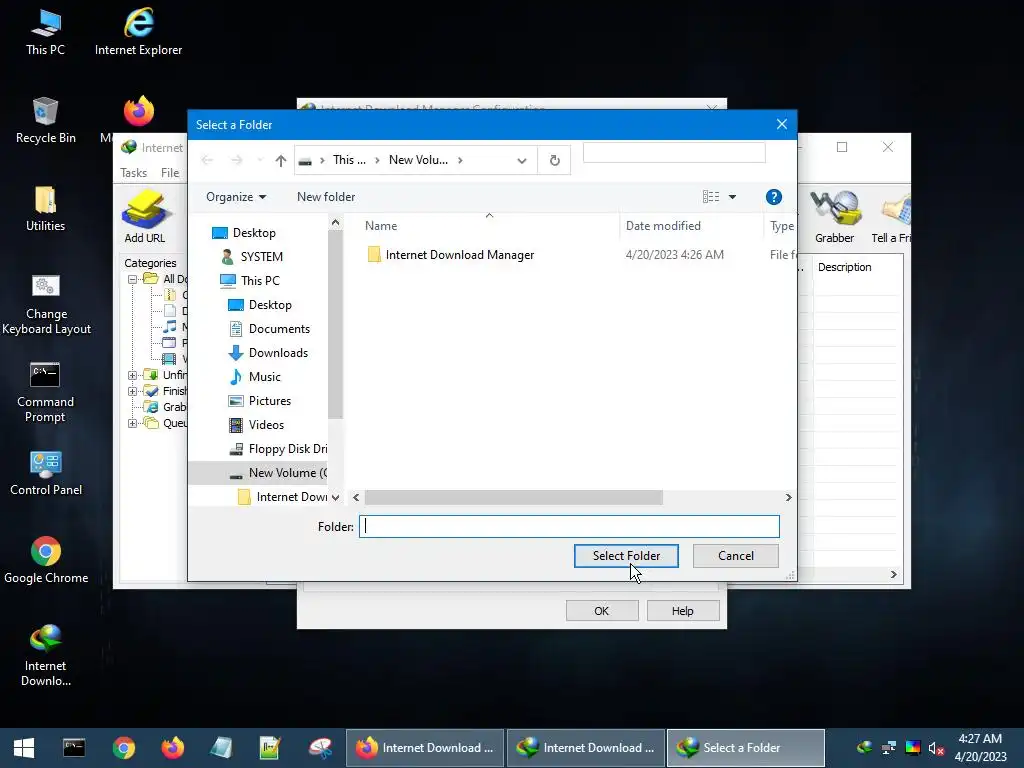1024x768 pixels.
Task: Select Floppy Disk Drive in navigation pane
Action: click(278, 449)
